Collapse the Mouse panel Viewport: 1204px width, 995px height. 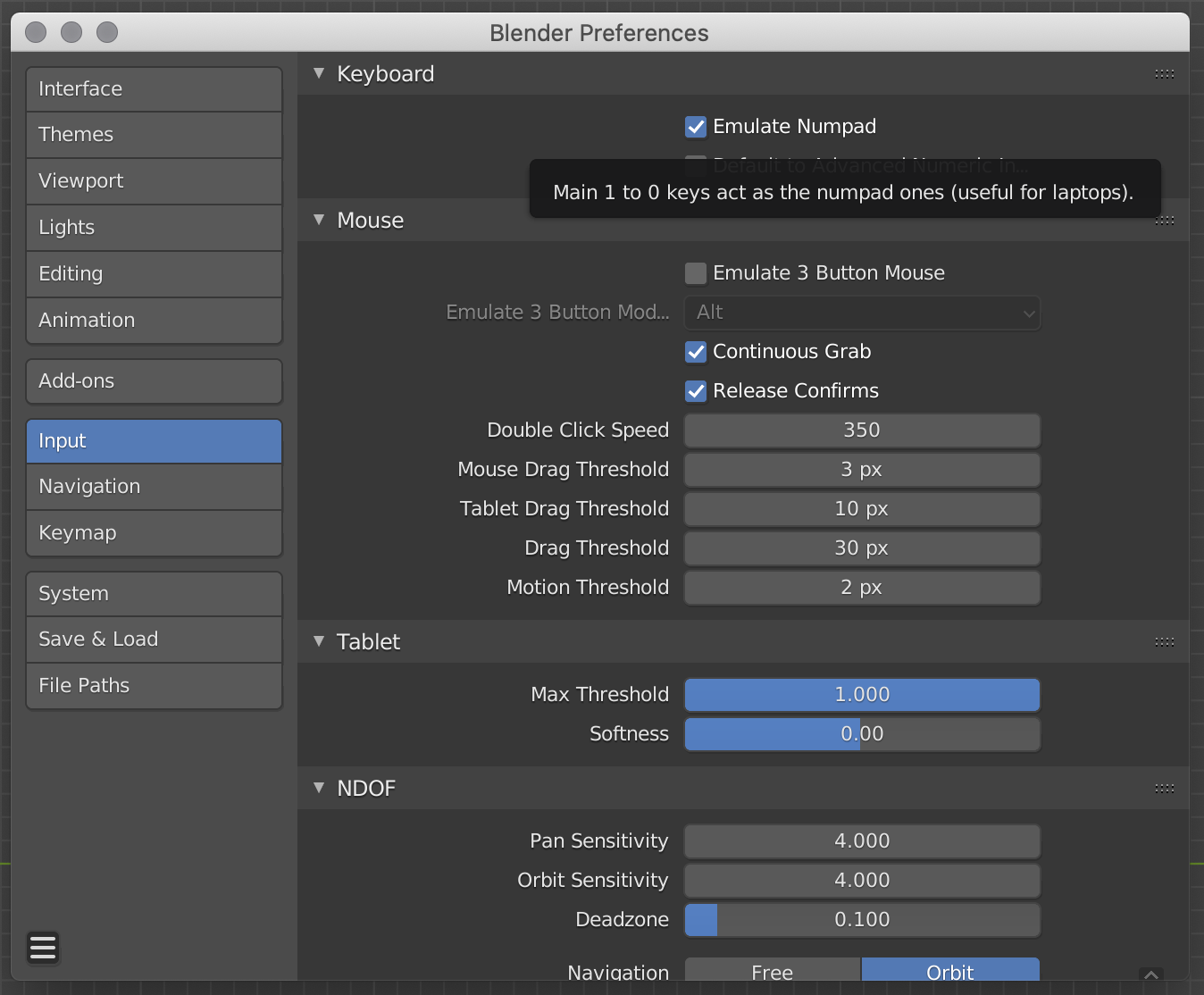[319, 221]
